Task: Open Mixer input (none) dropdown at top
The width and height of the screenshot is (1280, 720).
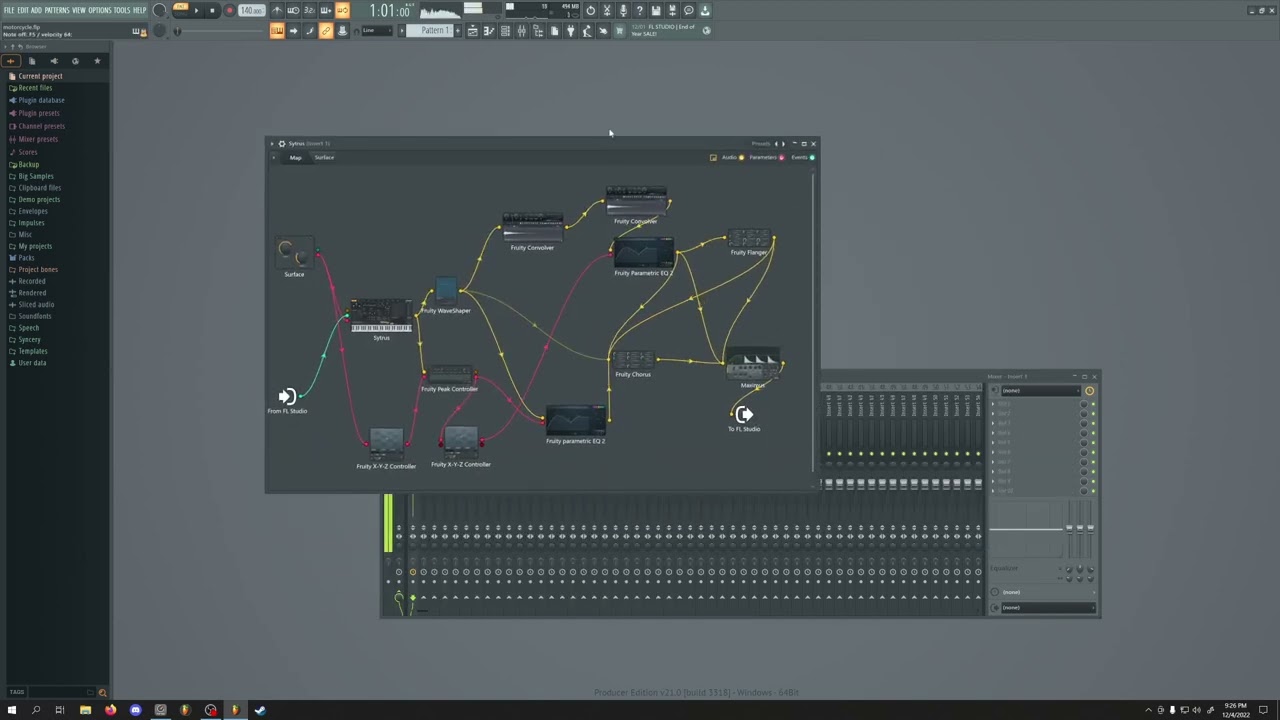Action: coord(1040,391)
